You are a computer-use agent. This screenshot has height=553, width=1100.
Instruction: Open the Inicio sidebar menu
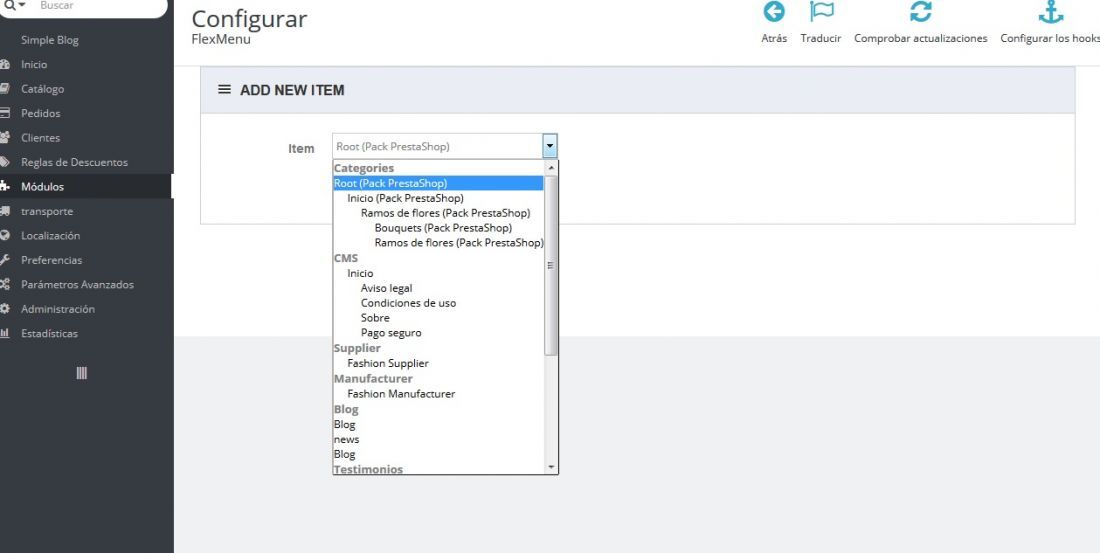click(34, 65)
